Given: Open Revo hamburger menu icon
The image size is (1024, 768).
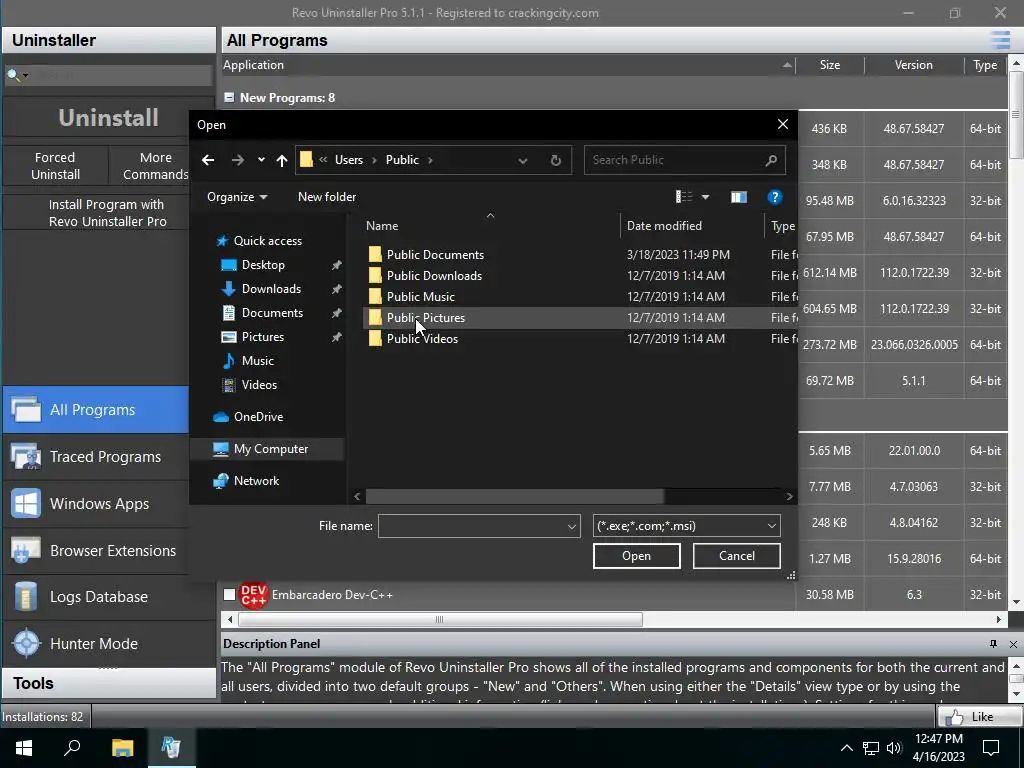Looking at the screenshot, I should click(1000, 40).
